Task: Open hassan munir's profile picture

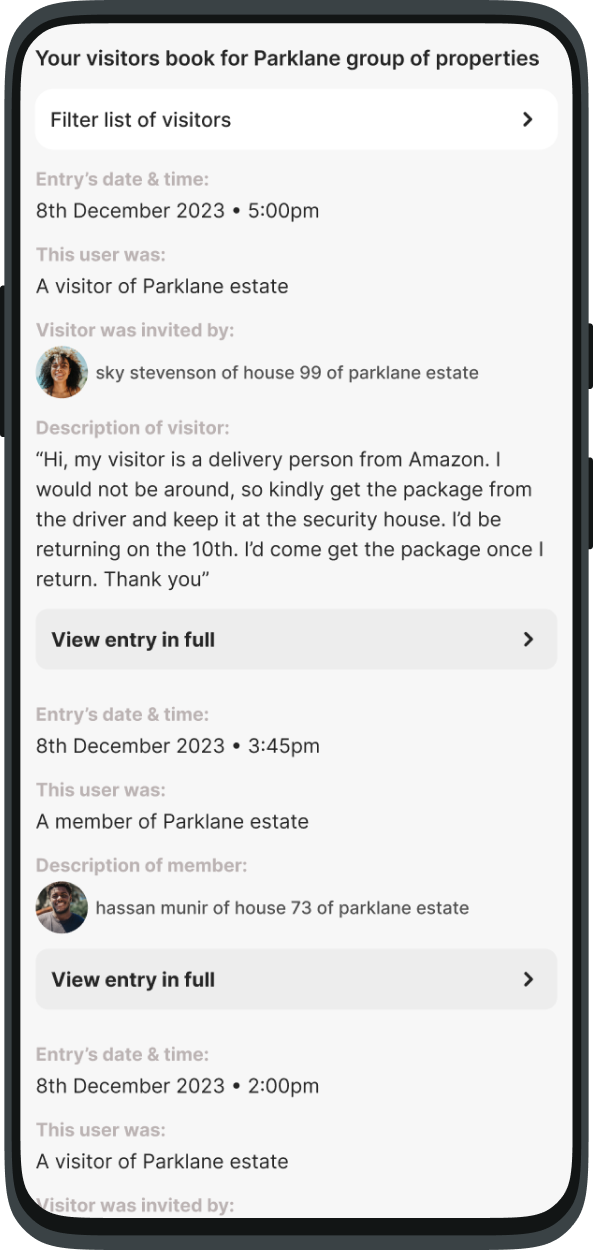Action: pos(61,908)
